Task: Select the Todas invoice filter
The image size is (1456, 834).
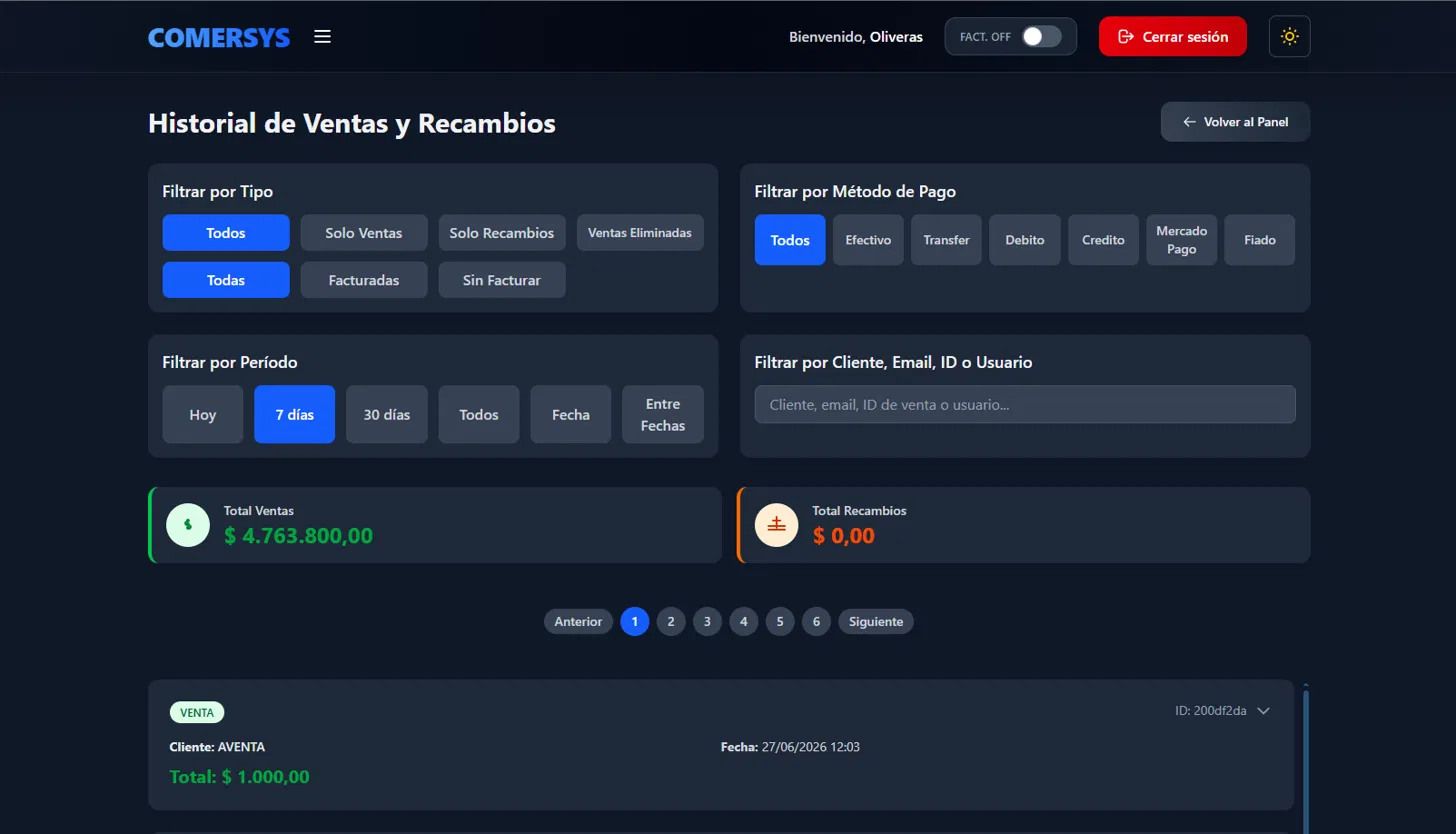Action: tap(226, 280)
